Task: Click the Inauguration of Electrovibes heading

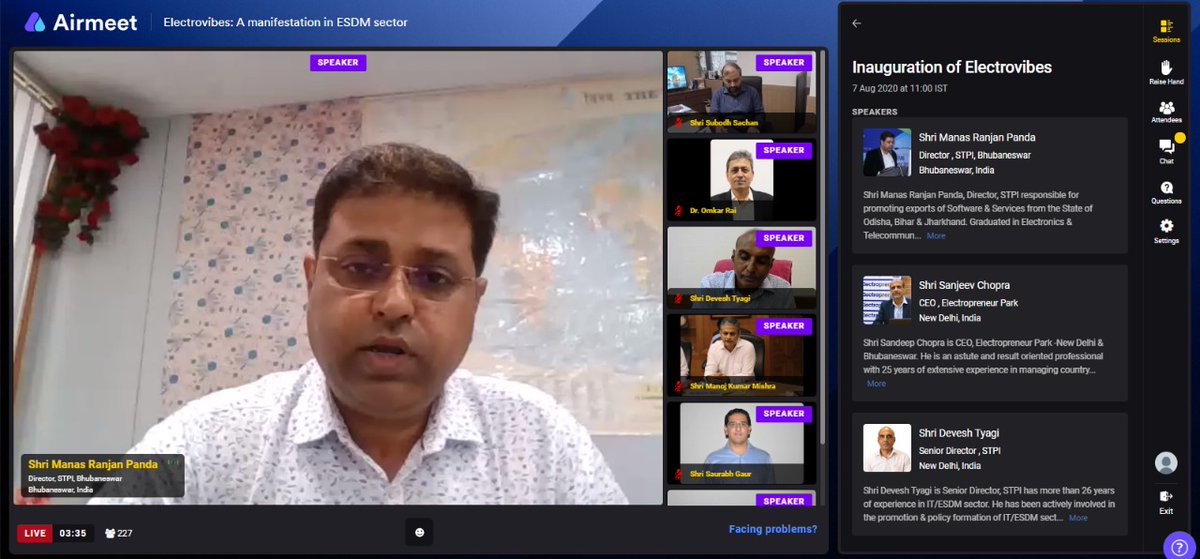Action: click(952, 67)
